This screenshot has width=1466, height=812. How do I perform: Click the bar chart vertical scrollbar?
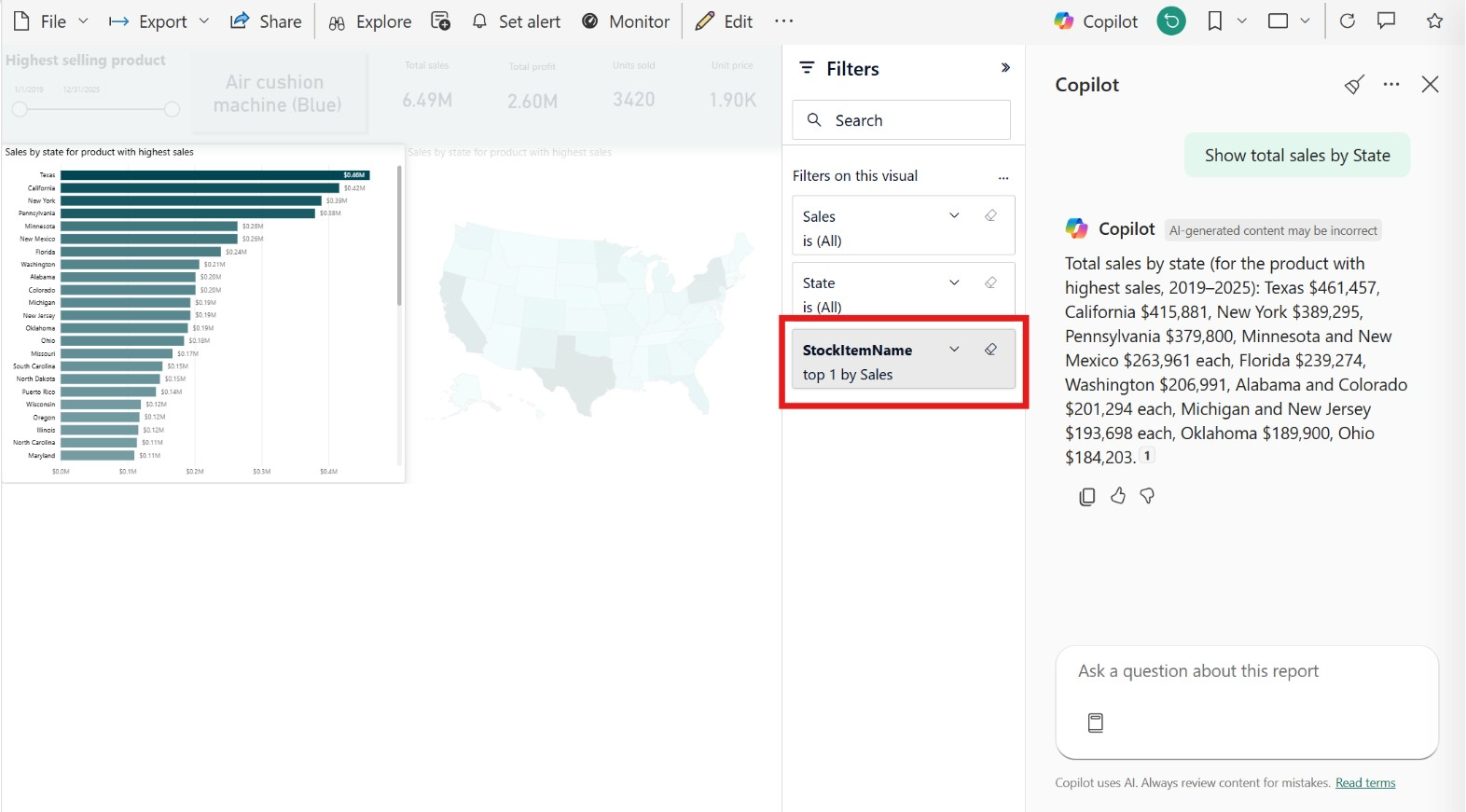click(399, 236)
